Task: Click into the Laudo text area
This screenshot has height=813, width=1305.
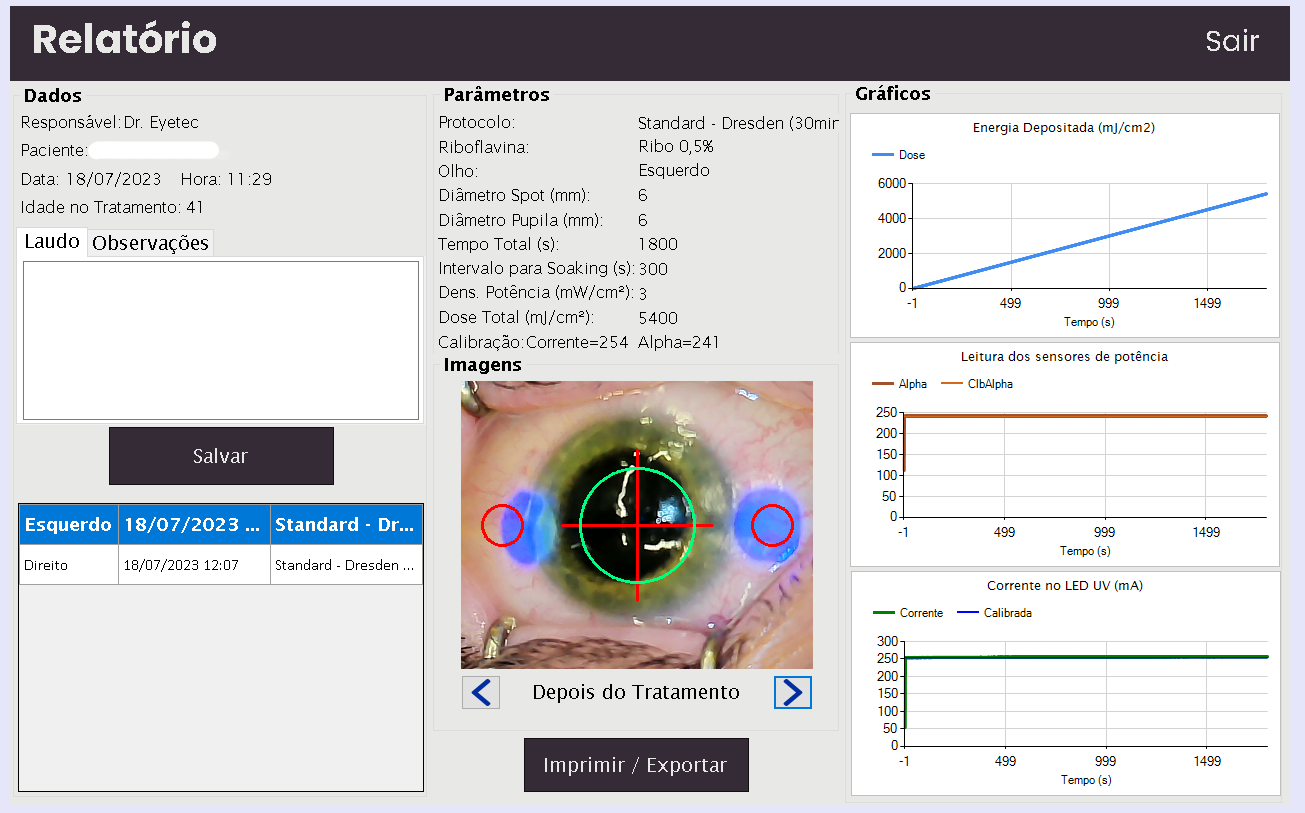Action: click(221, 340)
